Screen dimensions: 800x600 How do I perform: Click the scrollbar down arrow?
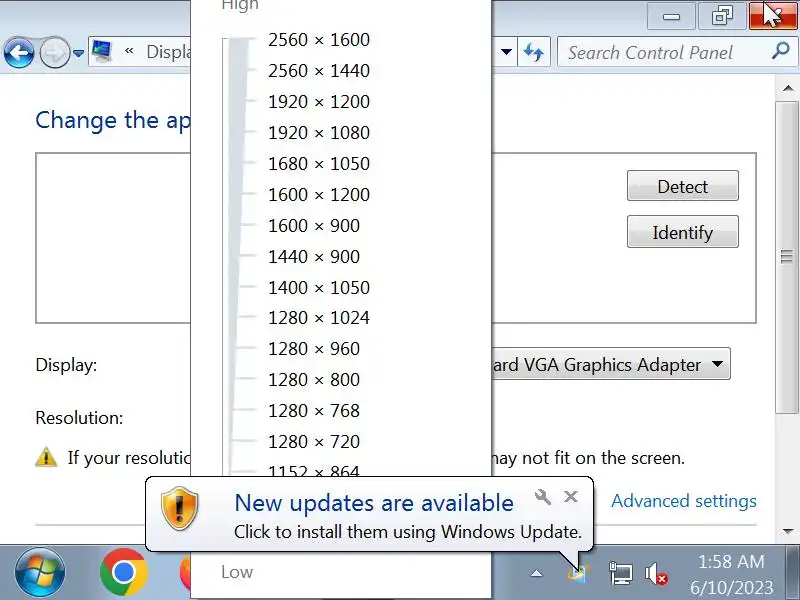[x=788, y=532]
